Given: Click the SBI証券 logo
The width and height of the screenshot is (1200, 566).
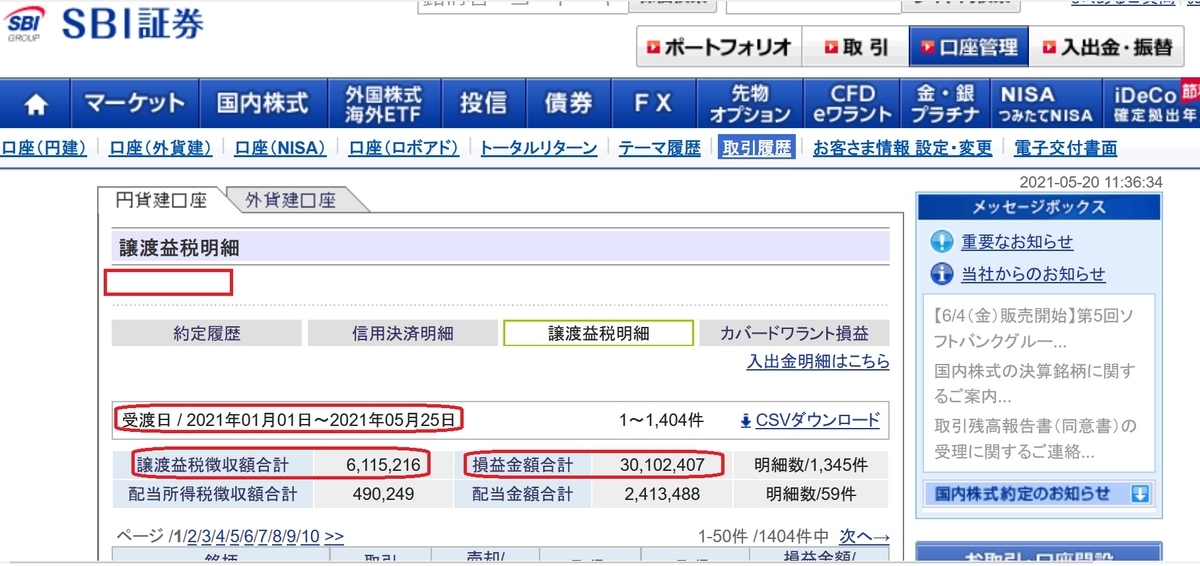Looking at the screenshot, I should (105, 25).
